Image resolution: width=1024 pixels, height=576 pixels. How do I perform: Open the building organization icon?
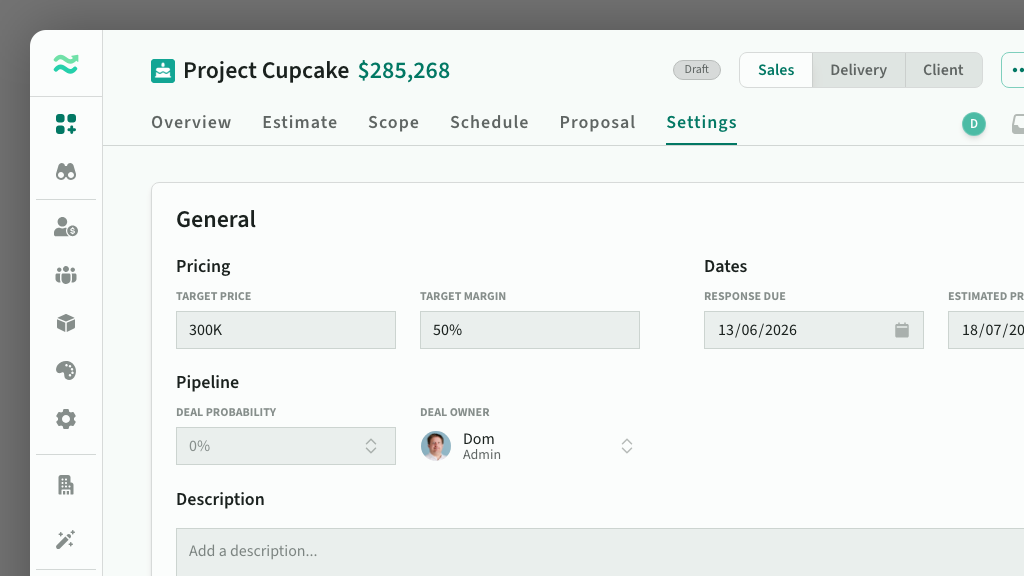point(66,485)
